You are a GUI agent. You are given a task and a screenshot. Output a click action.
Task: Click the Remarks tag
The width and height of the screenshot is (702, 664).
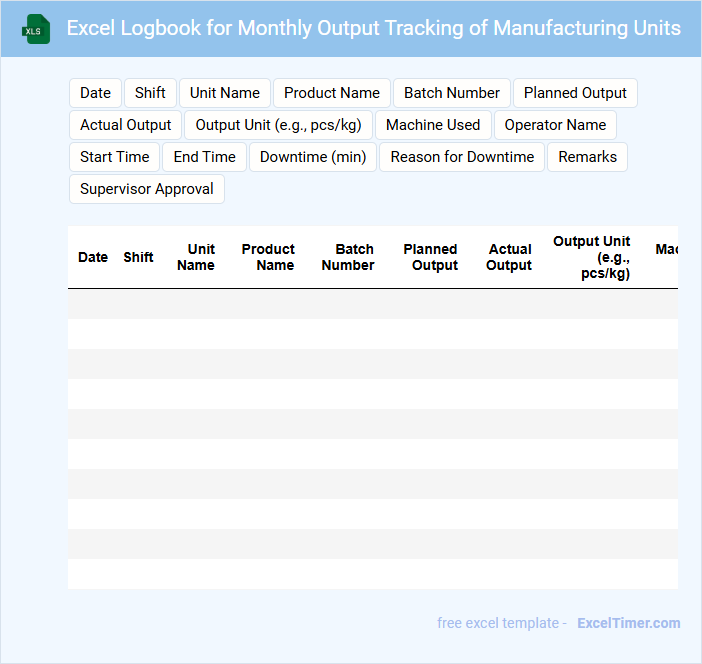tap(587, 157)
